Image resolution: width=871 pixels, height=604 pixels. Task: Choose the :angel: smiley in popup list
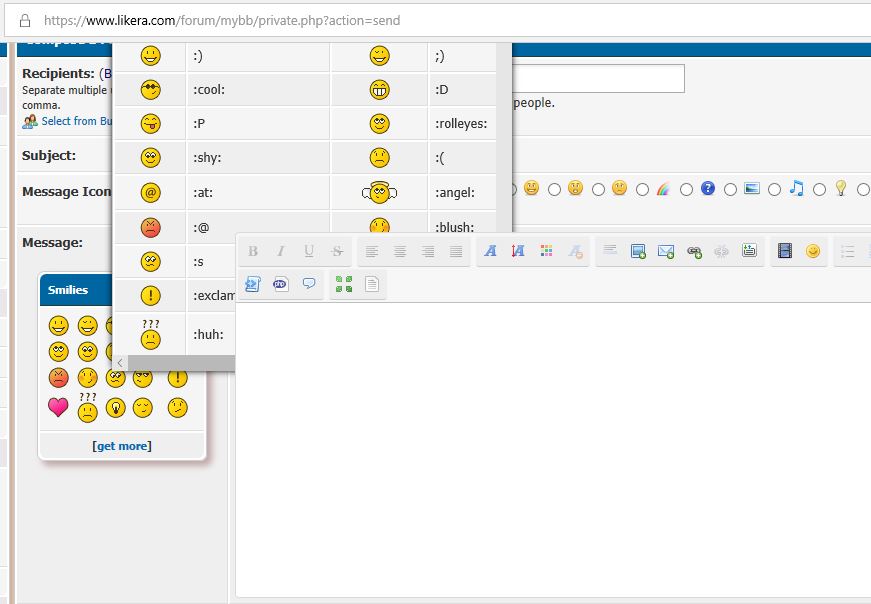[x=379, y=192]
